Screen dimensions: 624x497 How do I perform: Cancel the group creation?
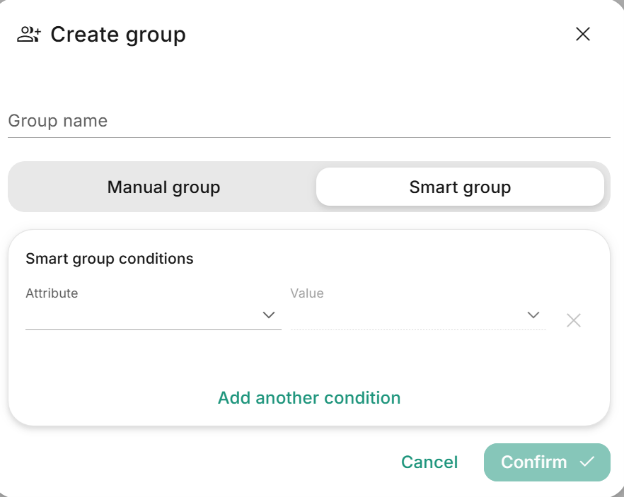429,462
